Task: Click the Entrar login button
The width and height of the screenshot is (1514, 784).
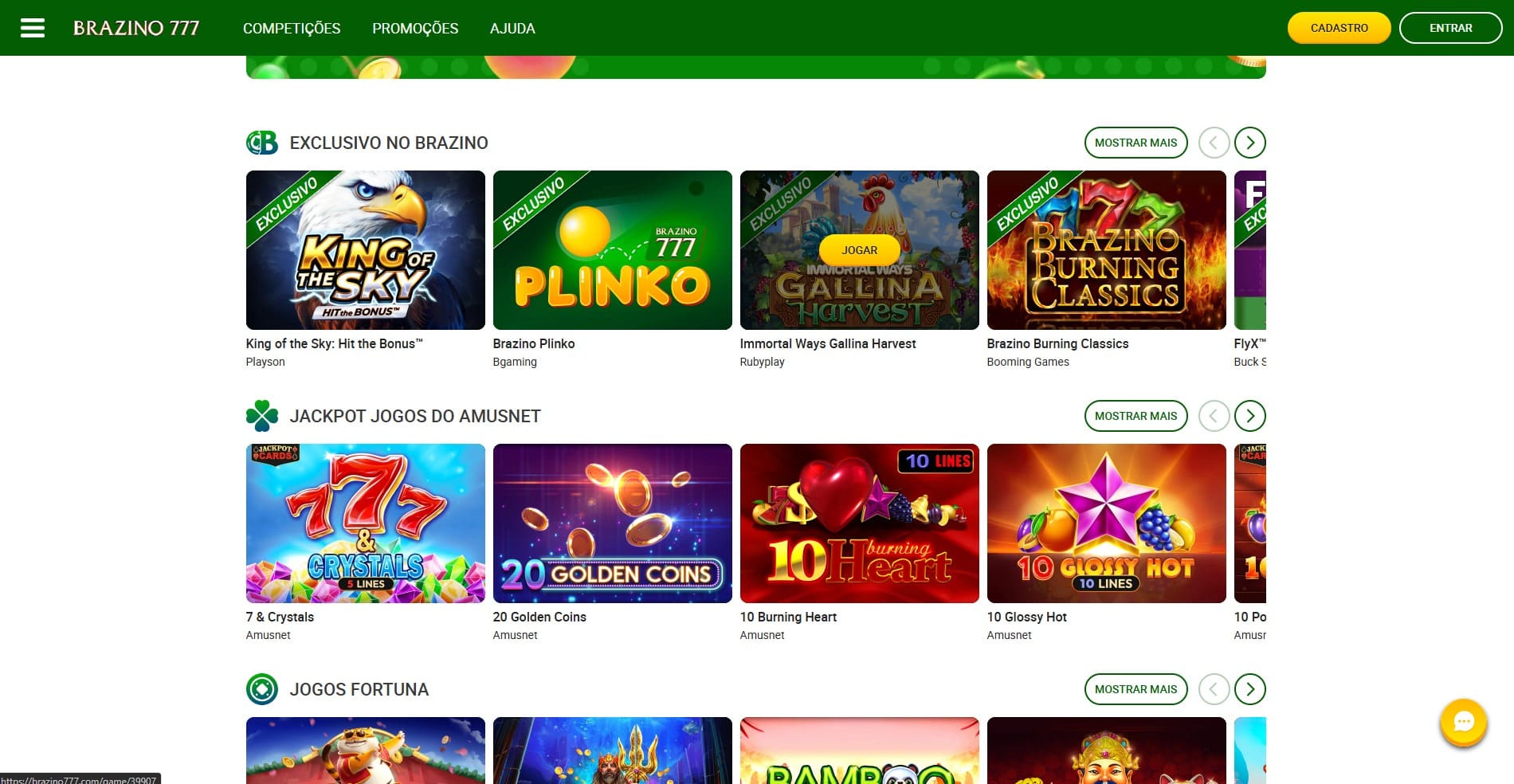Action: (x=1450, y=28)
